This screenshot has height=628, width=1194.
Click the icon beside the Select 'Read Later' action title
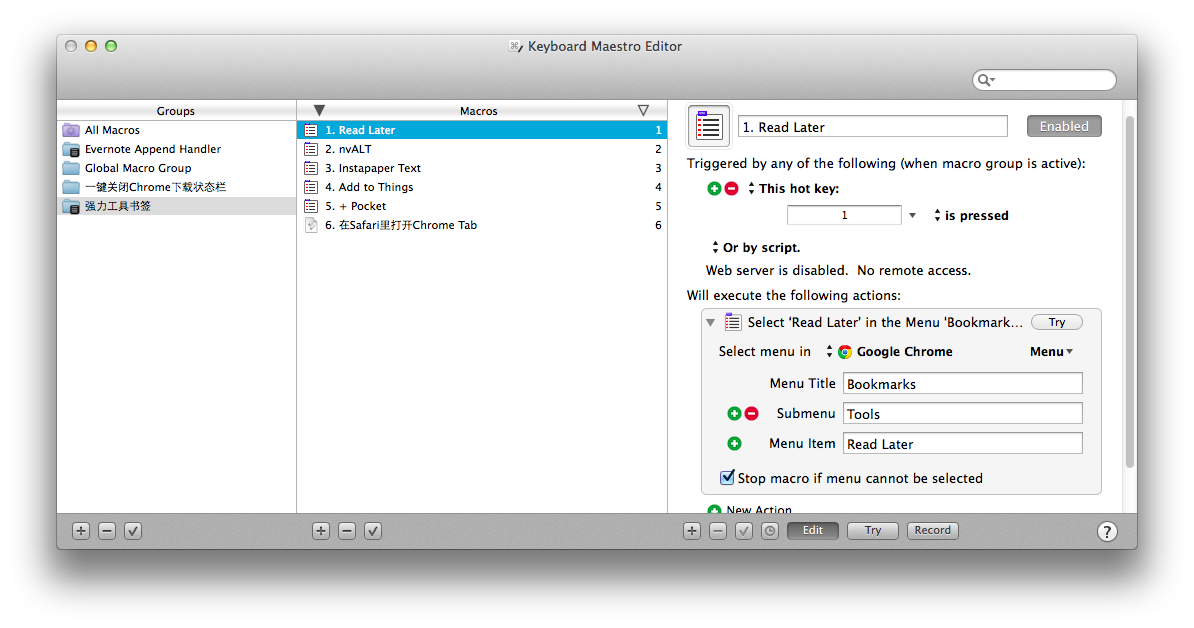coord(733,322)
